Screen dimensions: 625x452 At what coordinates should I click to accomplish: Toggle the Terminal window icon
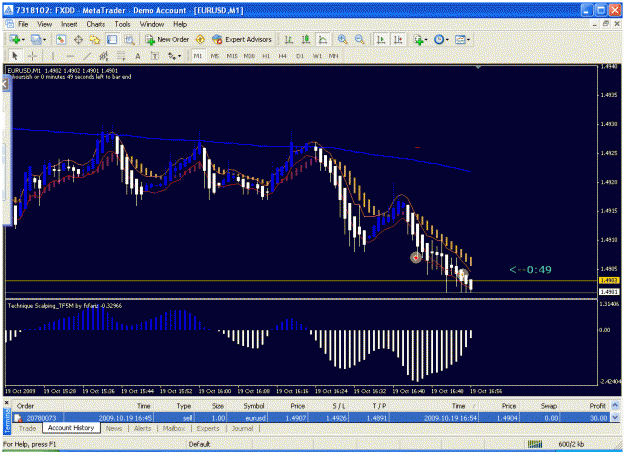(x=112, y=39)
